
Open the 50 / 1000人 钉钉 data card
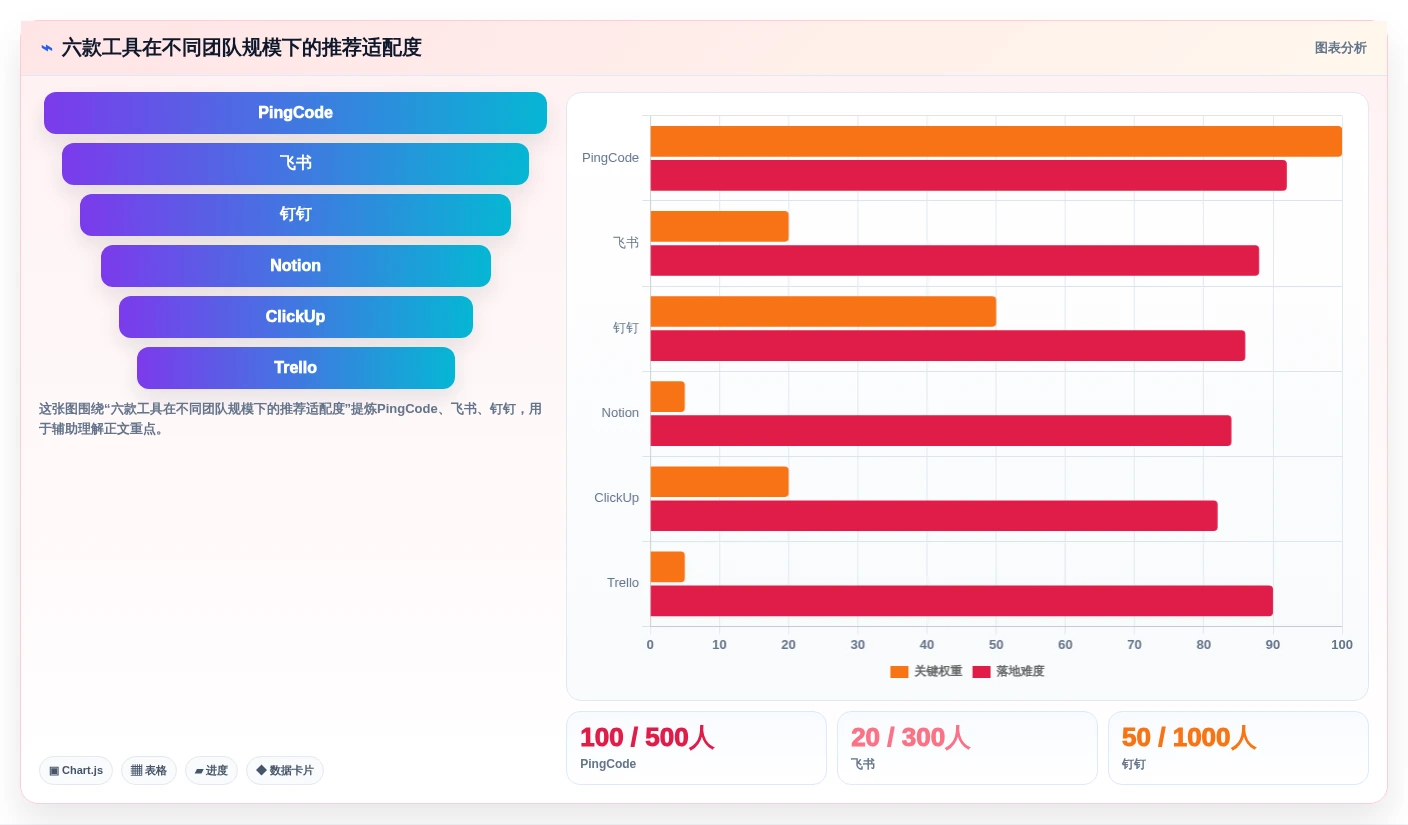[1238, 748]
